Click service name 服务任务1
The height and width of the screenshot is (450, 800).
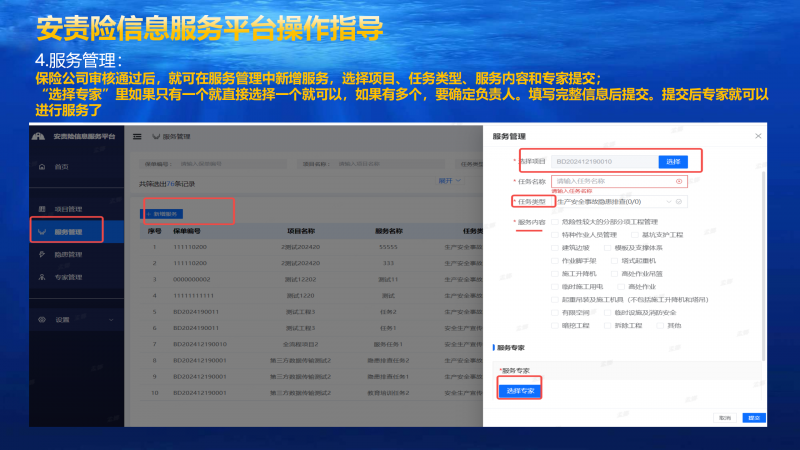click(388, 344)
